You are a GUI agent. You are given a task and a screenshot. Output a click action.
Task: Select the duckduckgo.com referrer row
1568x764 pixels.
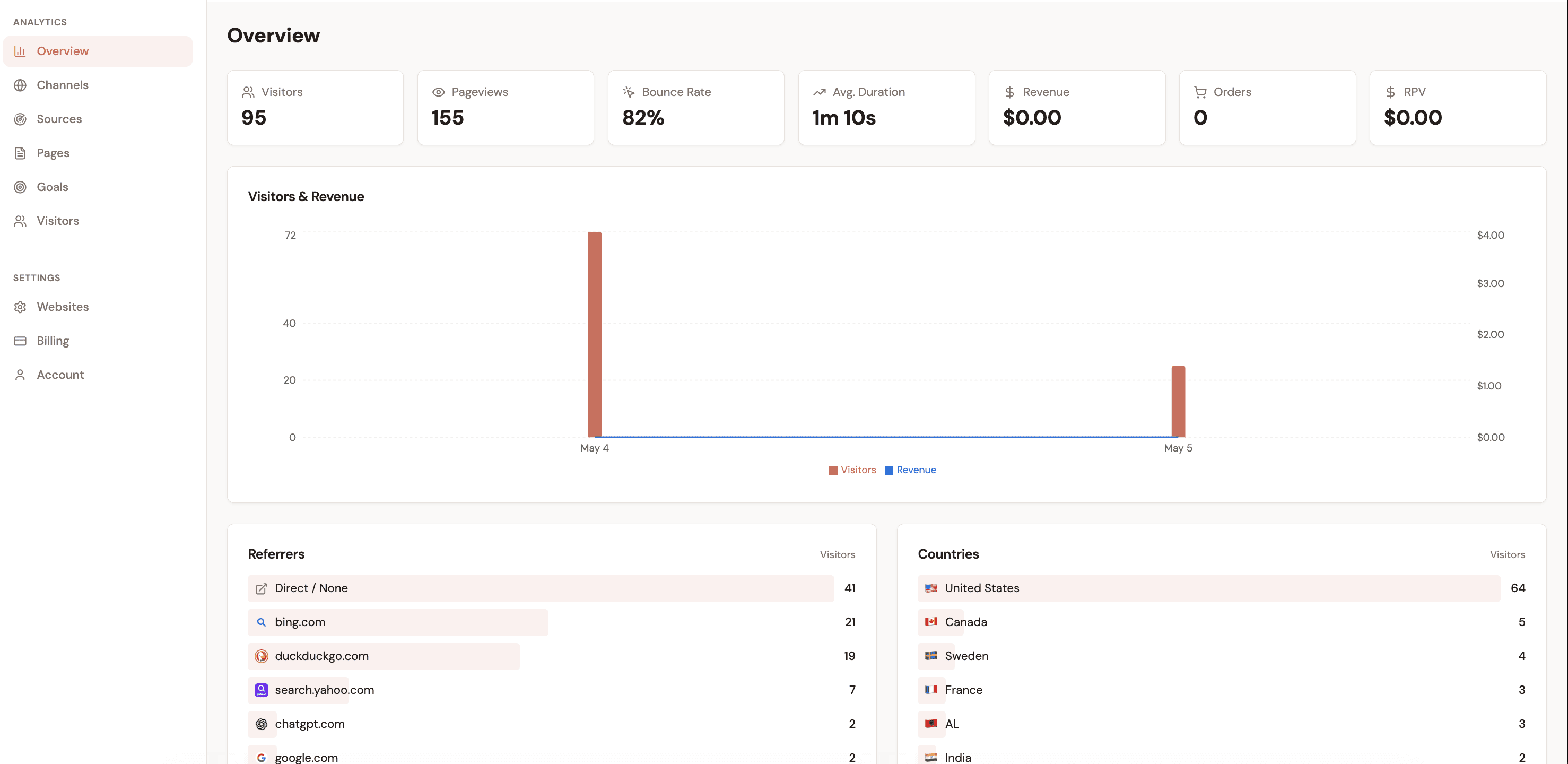[552, 656]
